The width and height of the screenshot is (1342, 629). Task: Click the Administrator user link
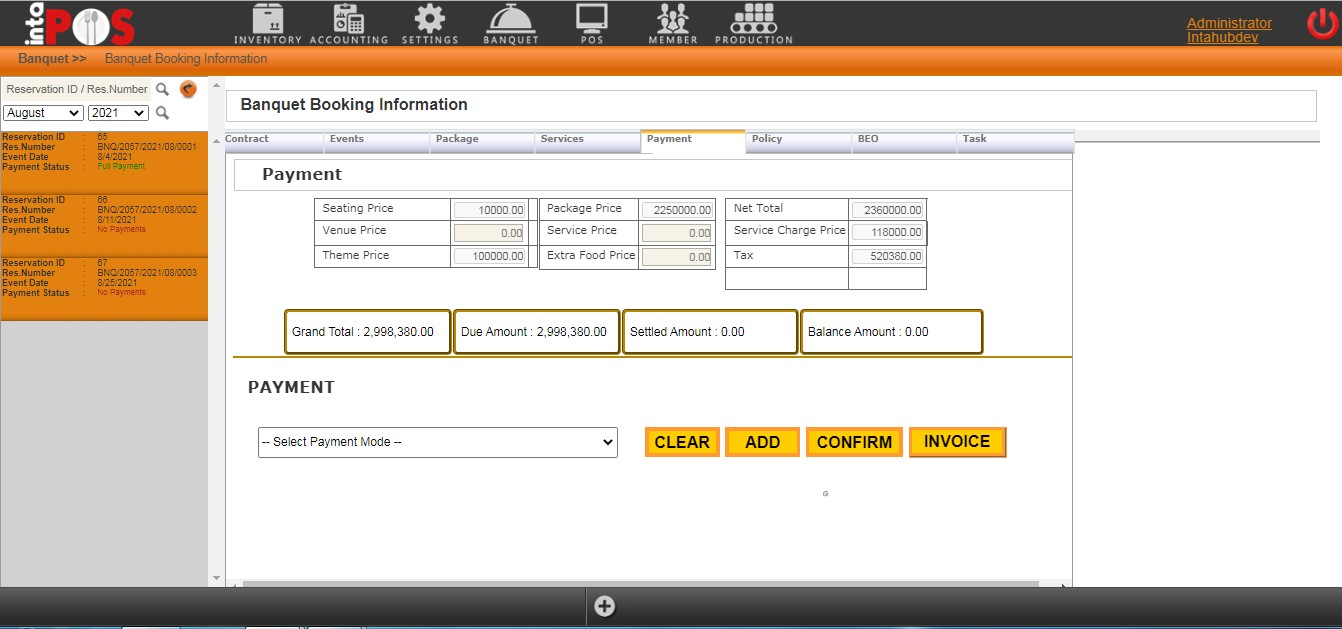coord(1229,23)
